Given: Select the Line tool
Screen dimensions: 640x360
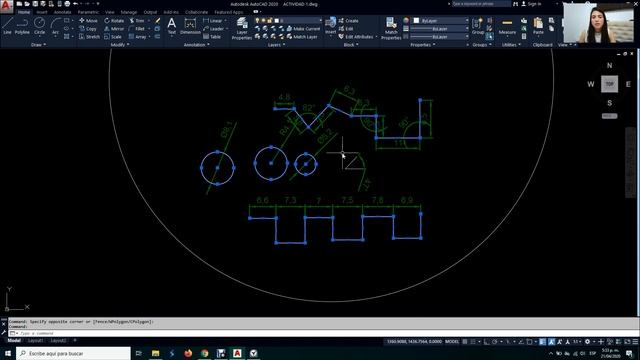Looking at the screenshot, I should coord(7,26).
